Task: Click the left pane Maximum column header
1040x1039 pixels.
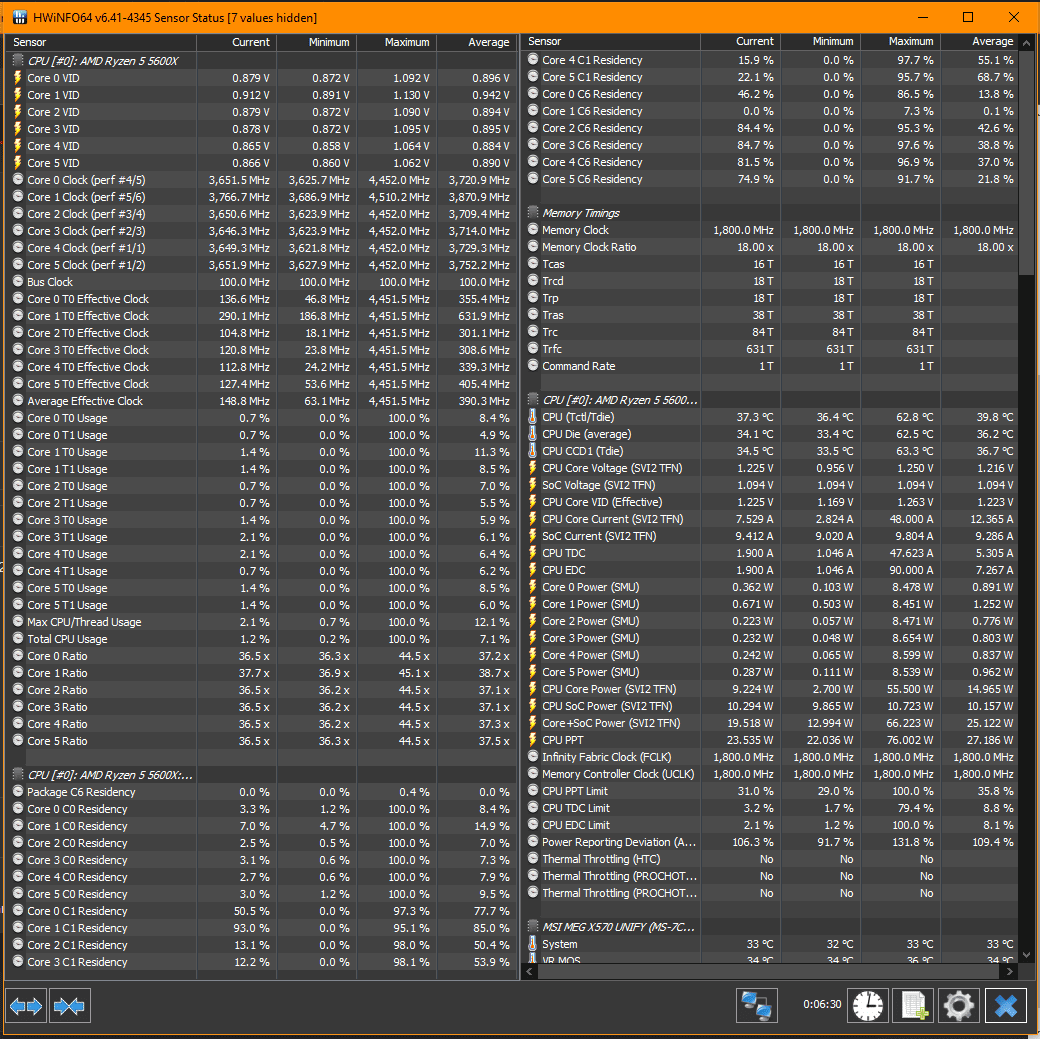Action: coord(397,42)
